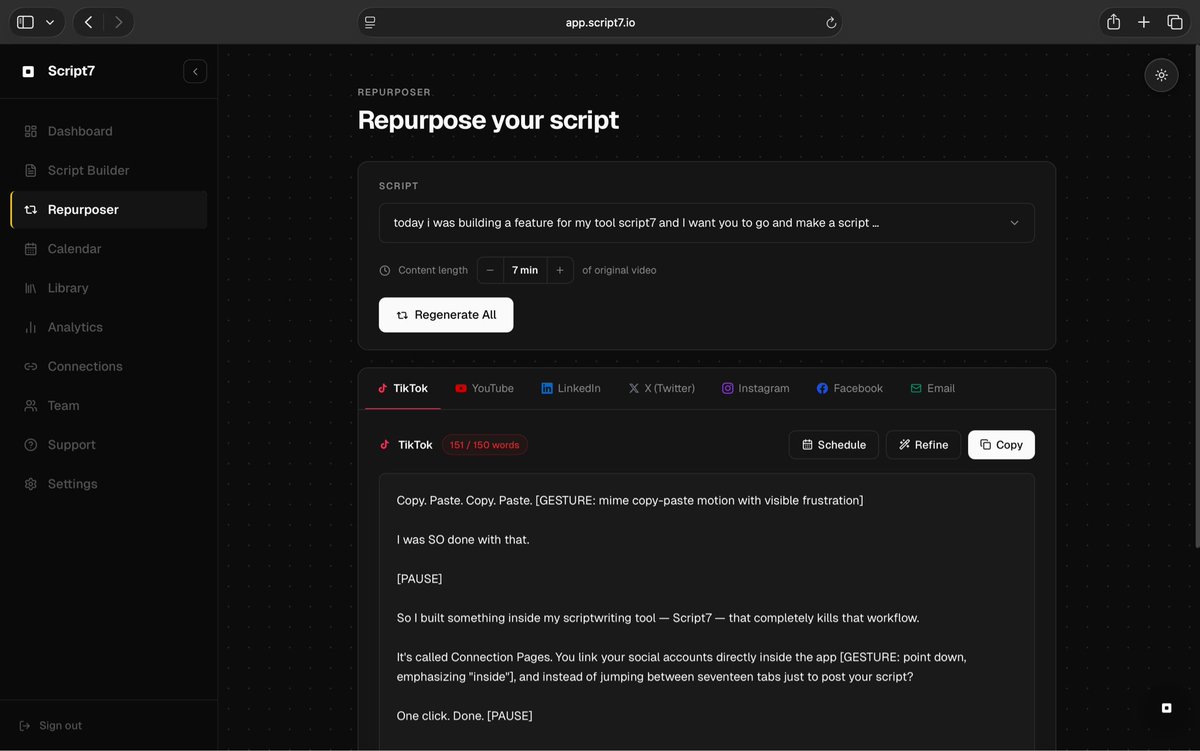This screenshot has width=1200, height=751.
Task: Click the Repurpose your script heading
Action: [x=488, y=120]
